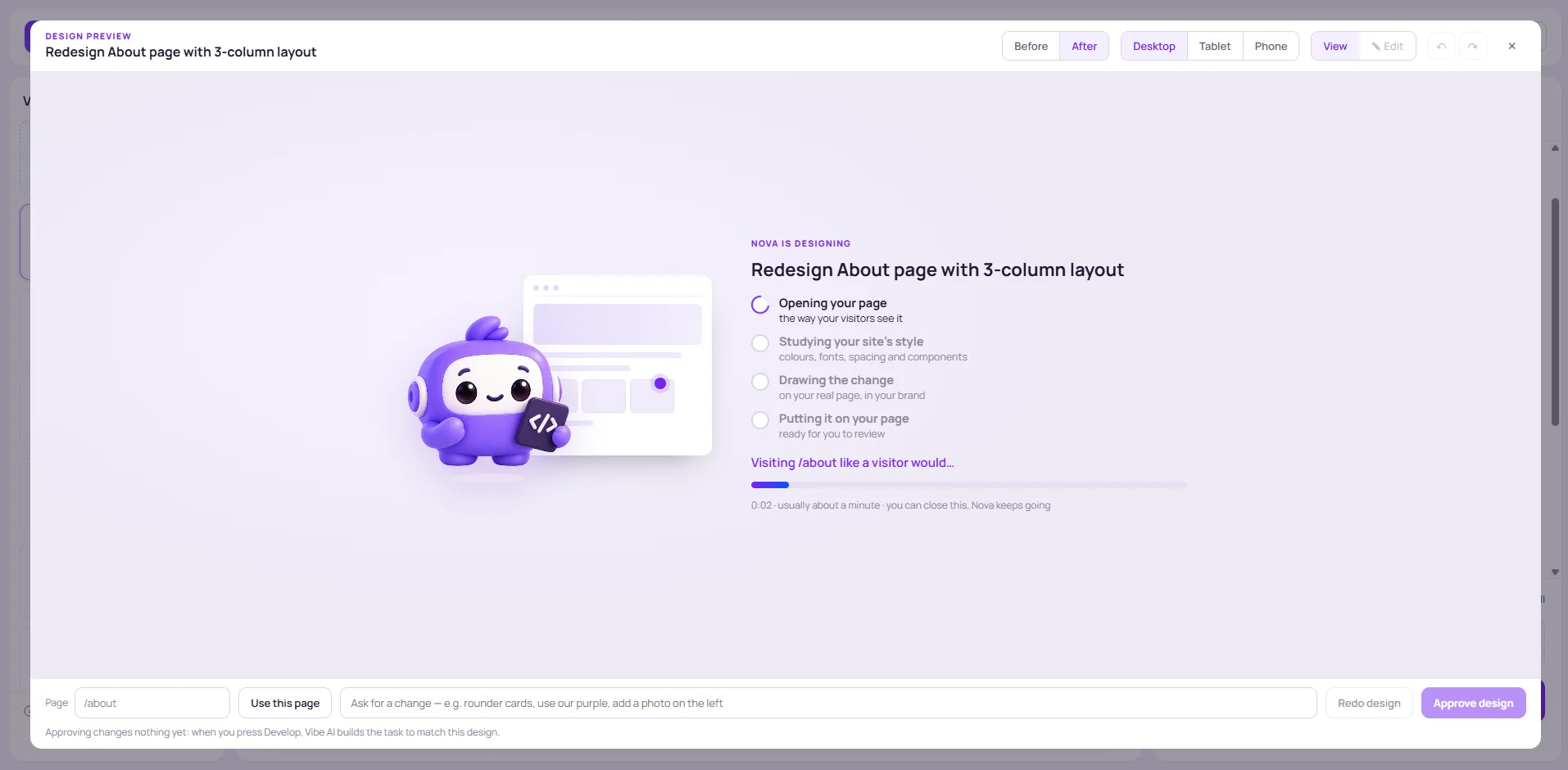Click the /about page path field
Image resolution: width=1568 pixels, height=770 pixels.
point(152,703)
